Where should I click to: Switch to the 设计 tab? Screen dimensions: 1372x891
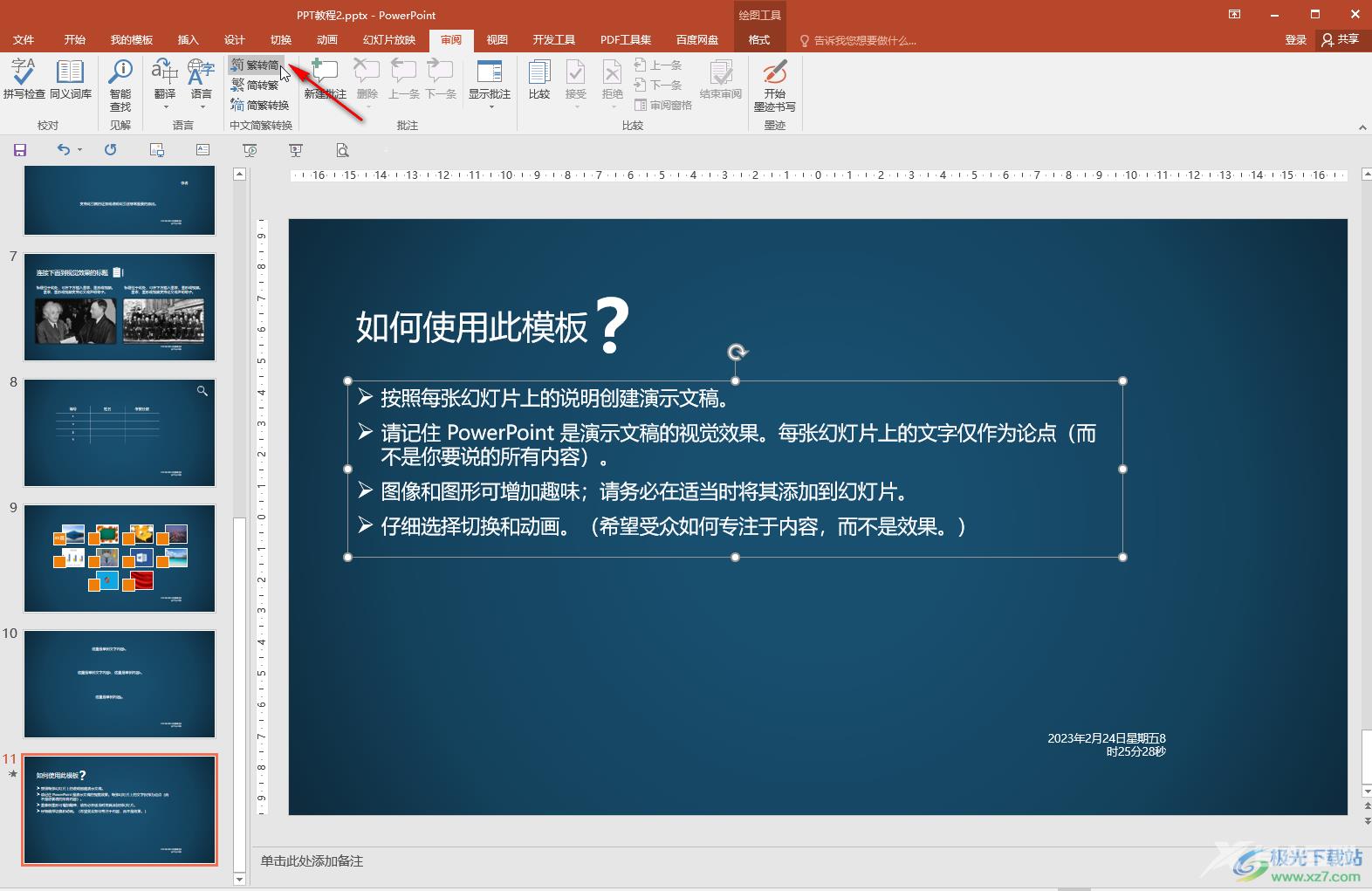[x=235, y=40]
